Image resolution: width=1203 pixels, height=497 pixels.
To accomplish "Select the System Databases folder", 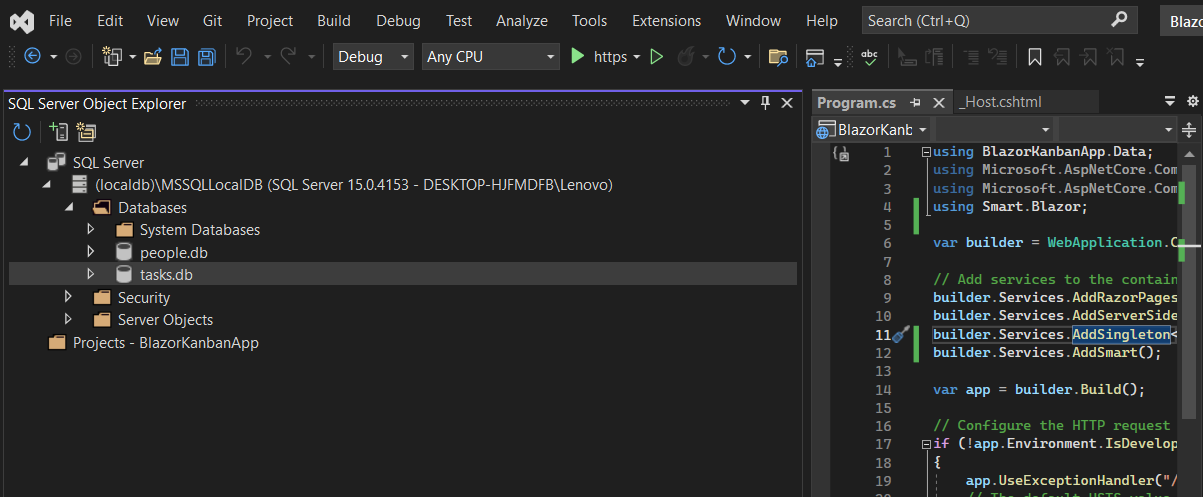I will coord(200,230).
